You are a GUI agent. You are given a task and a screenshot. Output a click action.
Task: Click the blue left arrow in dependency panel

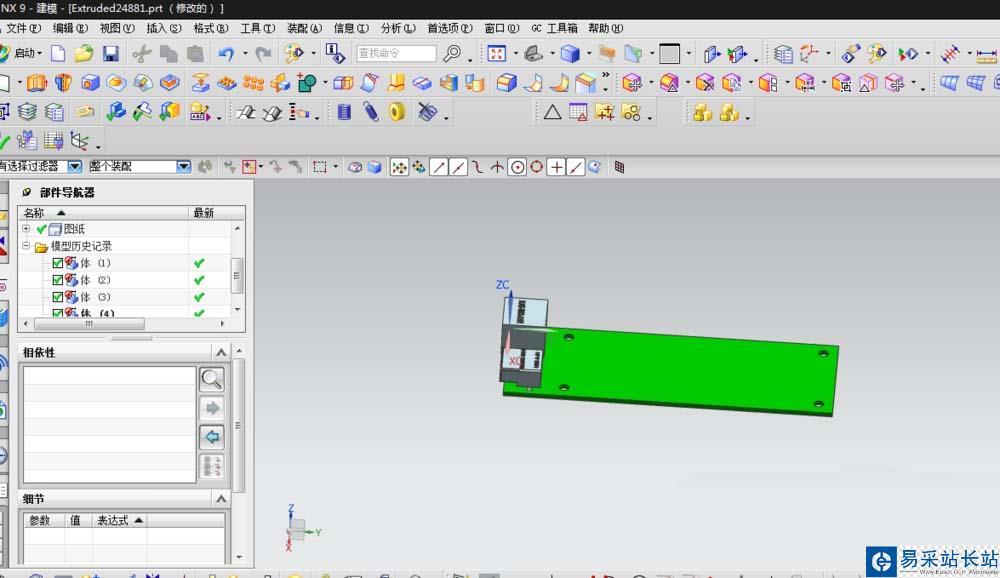point(211,437)
